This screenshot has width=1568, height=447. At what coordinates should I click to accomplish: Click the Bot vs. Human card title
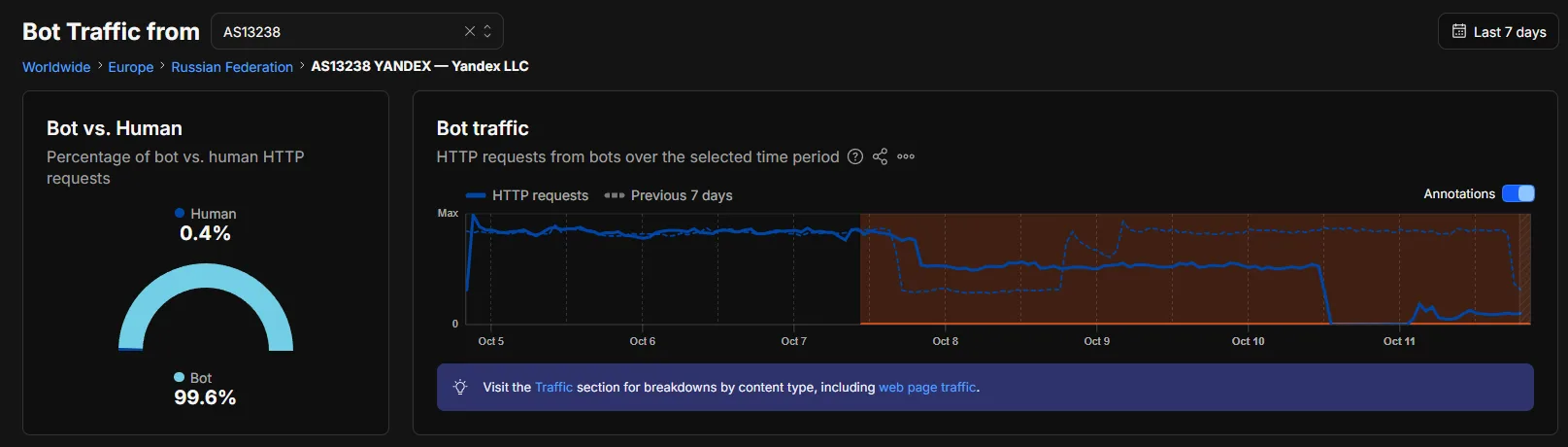click(115, 128)
